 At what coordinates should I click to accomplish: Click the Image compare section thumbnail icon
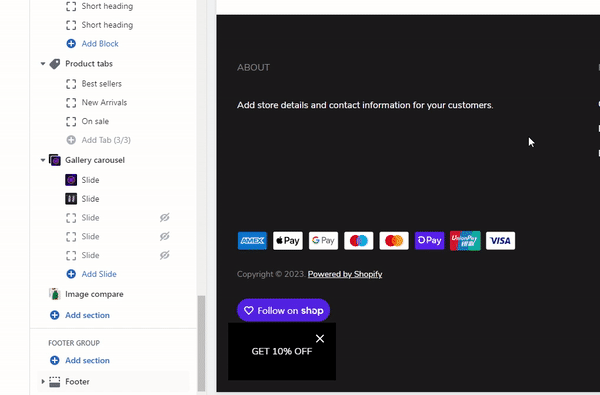pyautogui.click(x=55, y=294)
